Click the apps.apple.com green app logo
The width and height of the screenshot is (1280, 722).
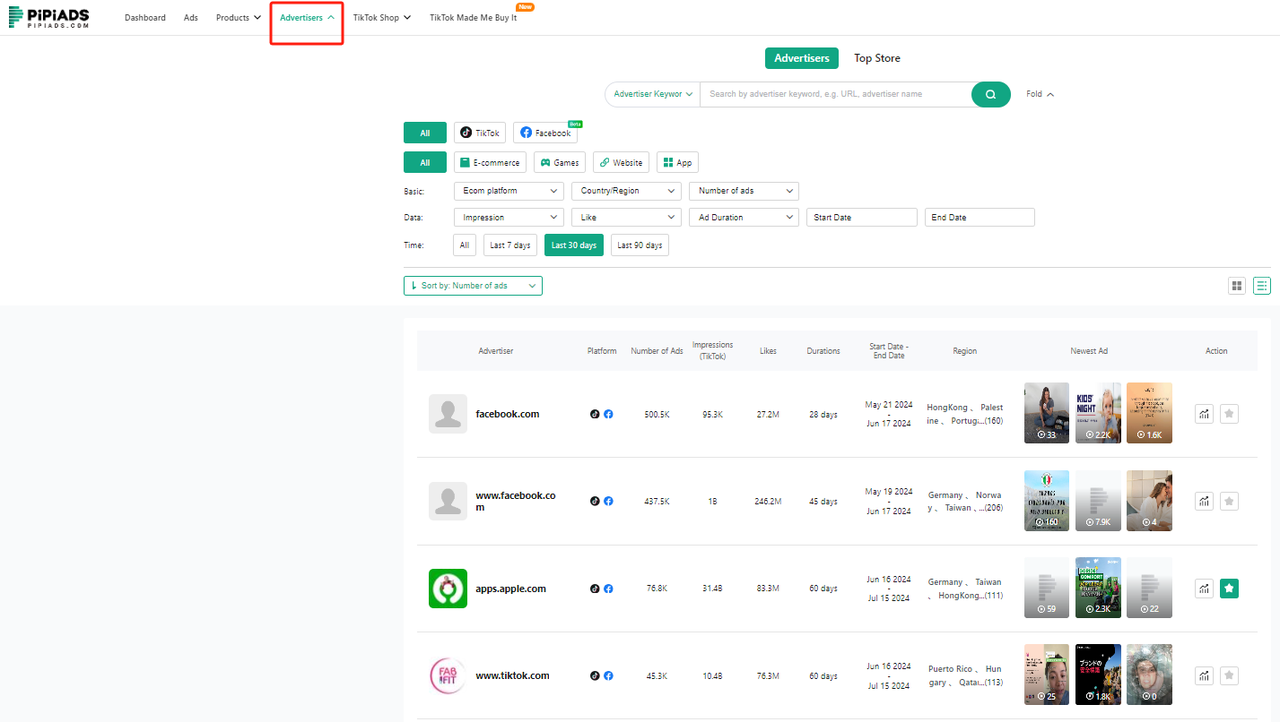(x=448, y=589)
